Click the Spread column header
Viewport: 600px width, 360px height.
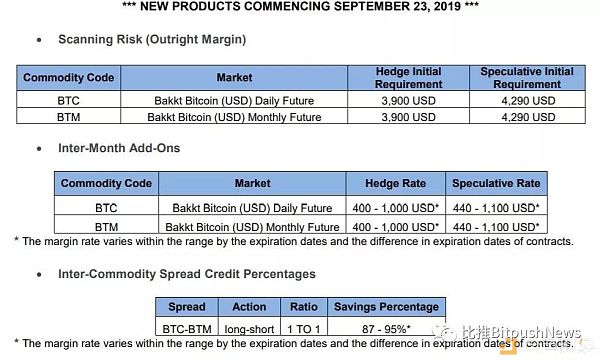(x=187, y=307)
